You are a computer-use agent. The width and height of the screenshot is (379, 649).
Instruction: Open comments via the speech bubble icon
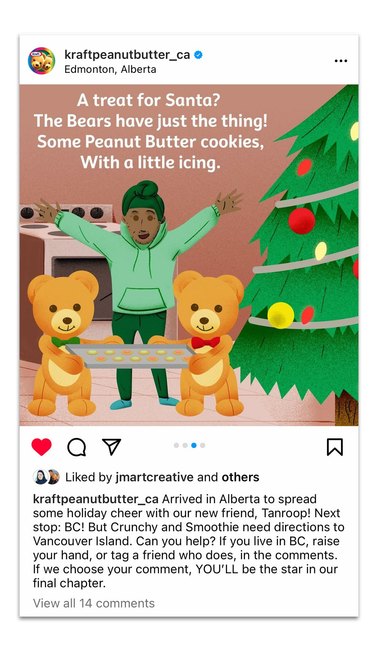pos(77,447)
